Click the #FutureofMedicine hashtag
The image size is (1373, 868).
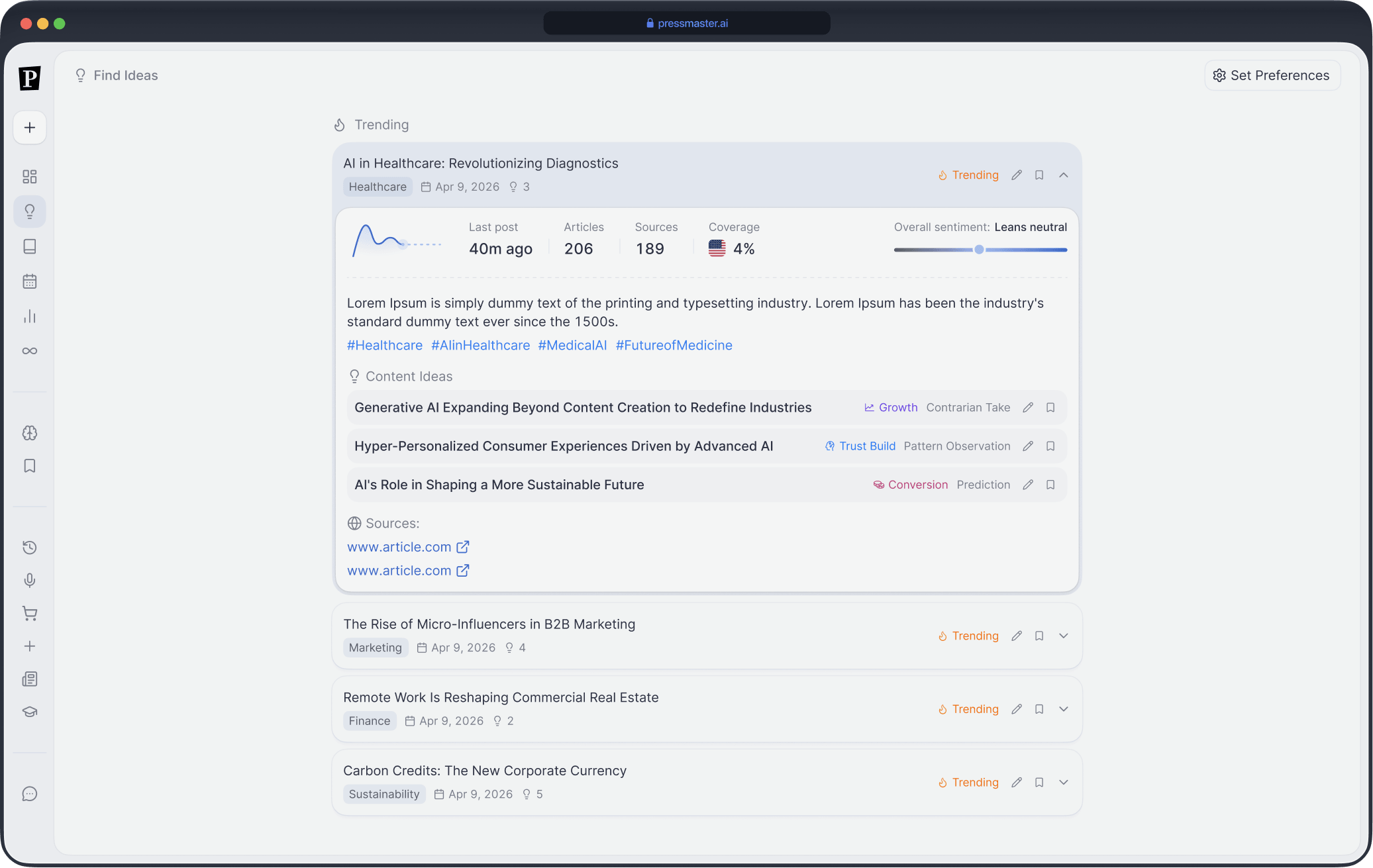674,346
